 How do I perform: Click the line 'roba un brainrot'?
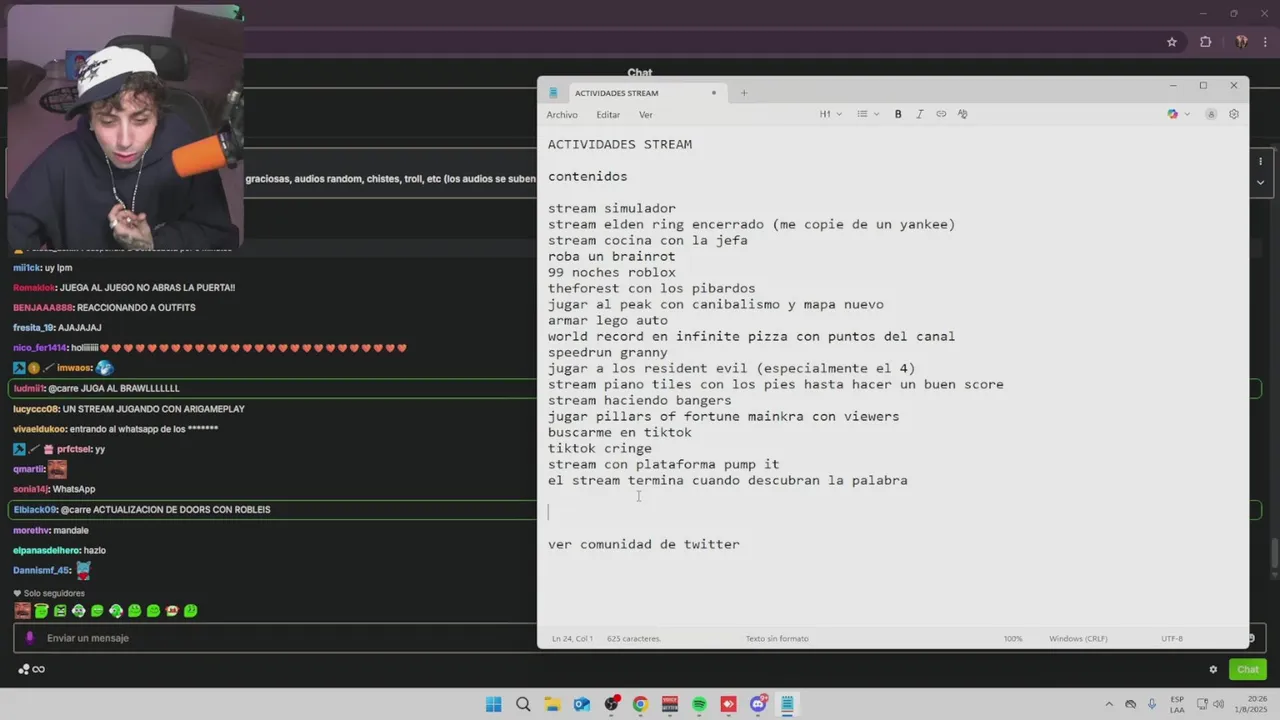[612, 256]
